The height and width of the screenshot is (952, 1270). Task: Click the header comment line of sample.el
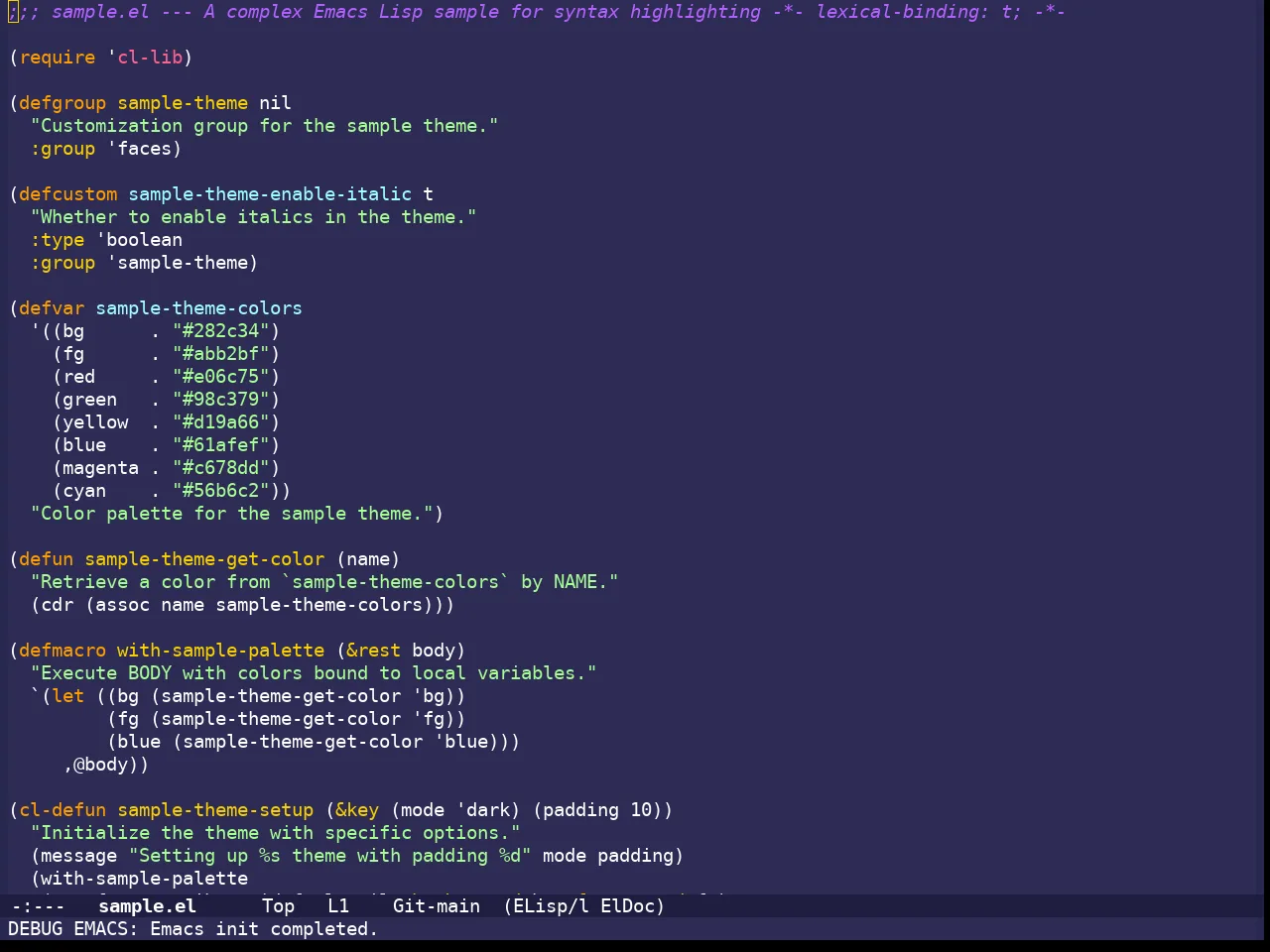[x=537, y=12]
